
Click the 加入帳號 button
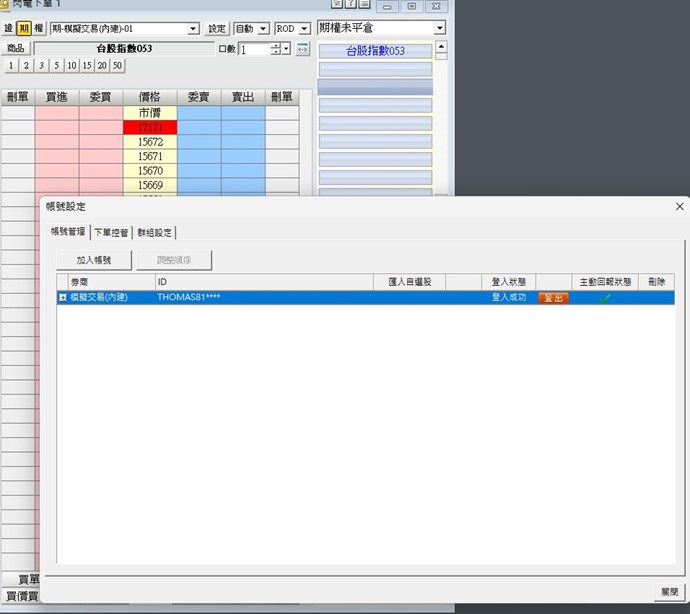(93, 260)
